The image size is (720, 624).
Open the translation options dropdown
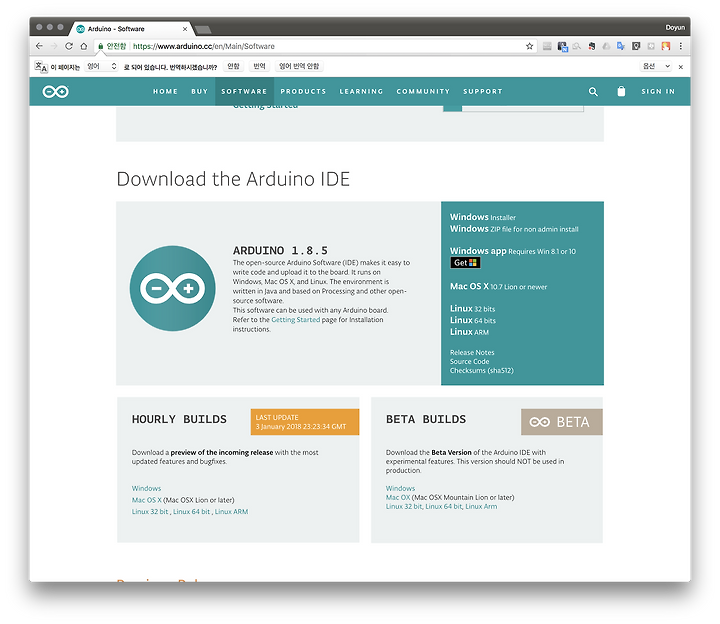(x=656, y=67)
